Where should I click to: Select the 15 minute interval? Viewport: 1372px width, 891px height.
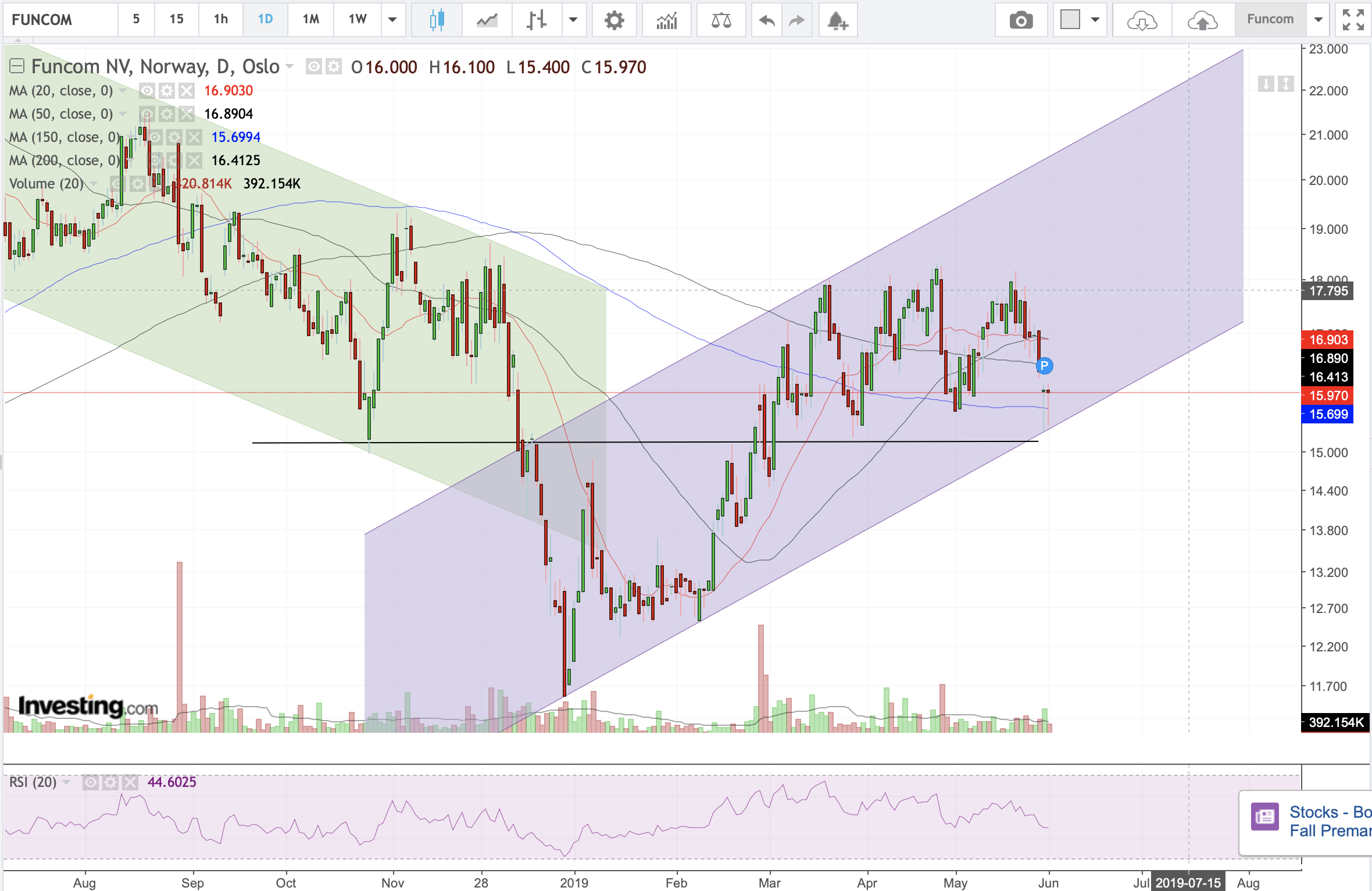177,20
